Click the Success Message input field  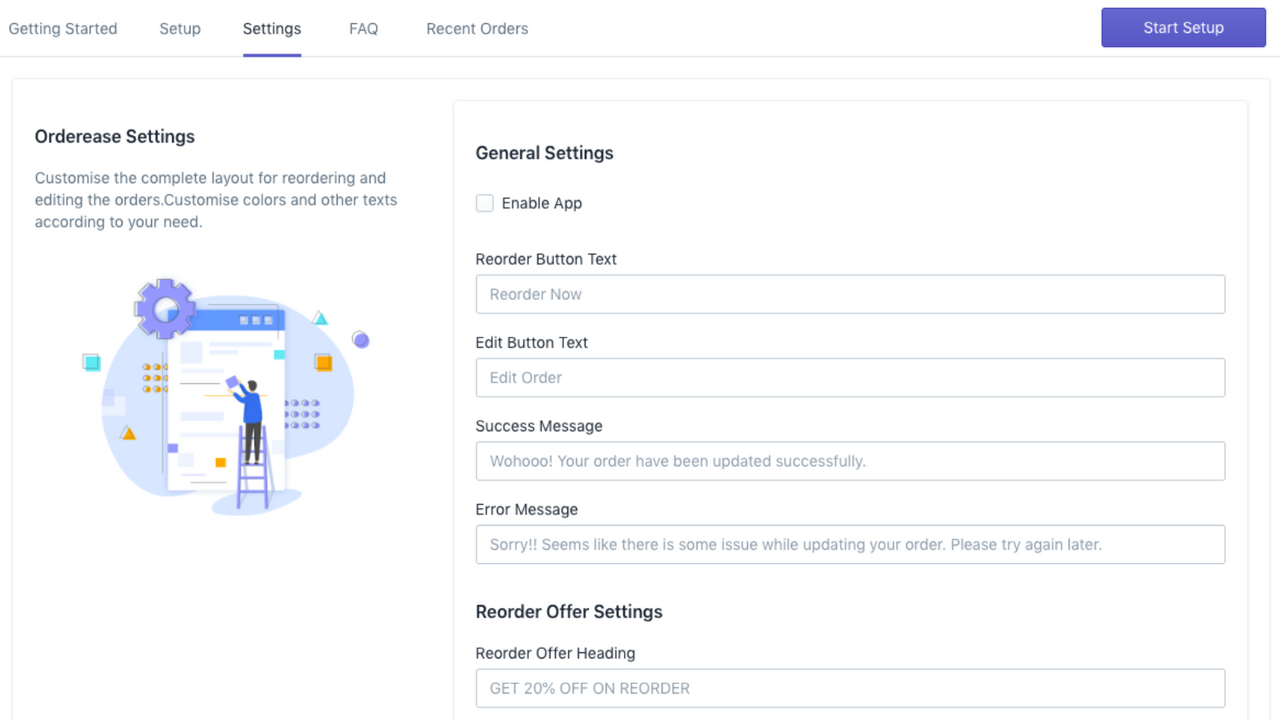point(850,460)
